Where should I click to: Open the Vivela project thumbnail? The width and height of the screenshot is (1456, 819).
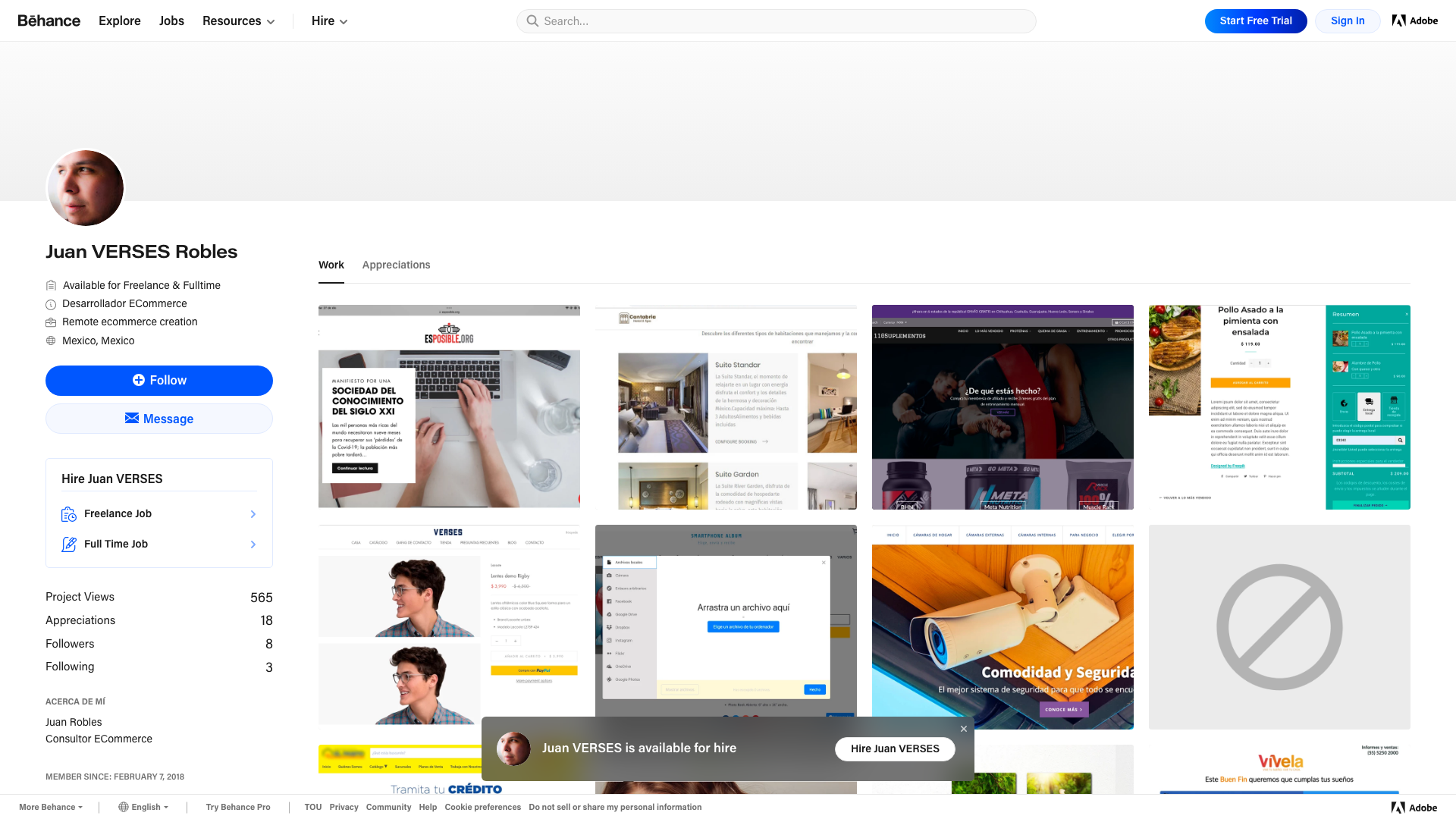(1279, 769)
